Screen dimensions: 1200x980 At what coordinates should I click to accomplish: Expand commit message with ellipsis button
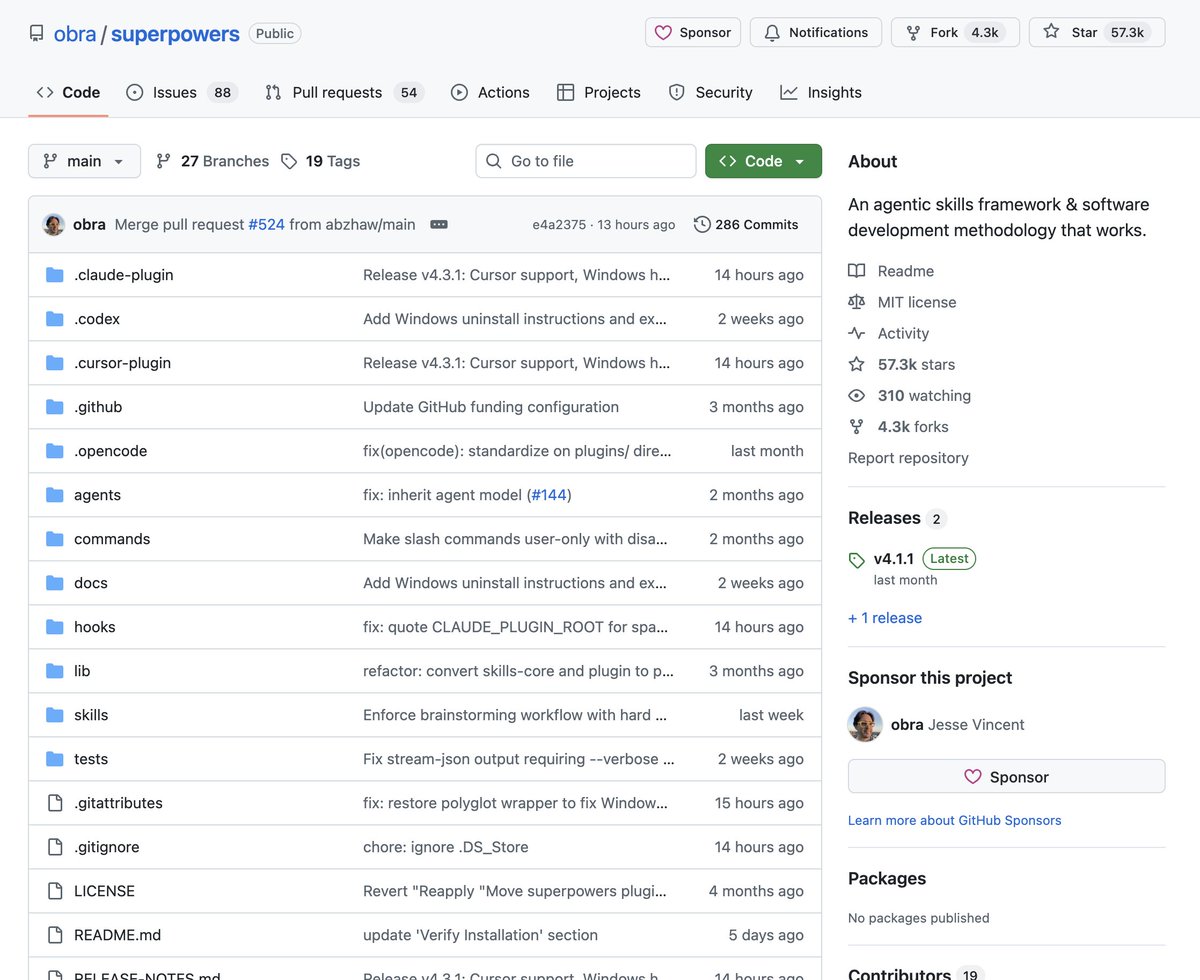point(439,224)
